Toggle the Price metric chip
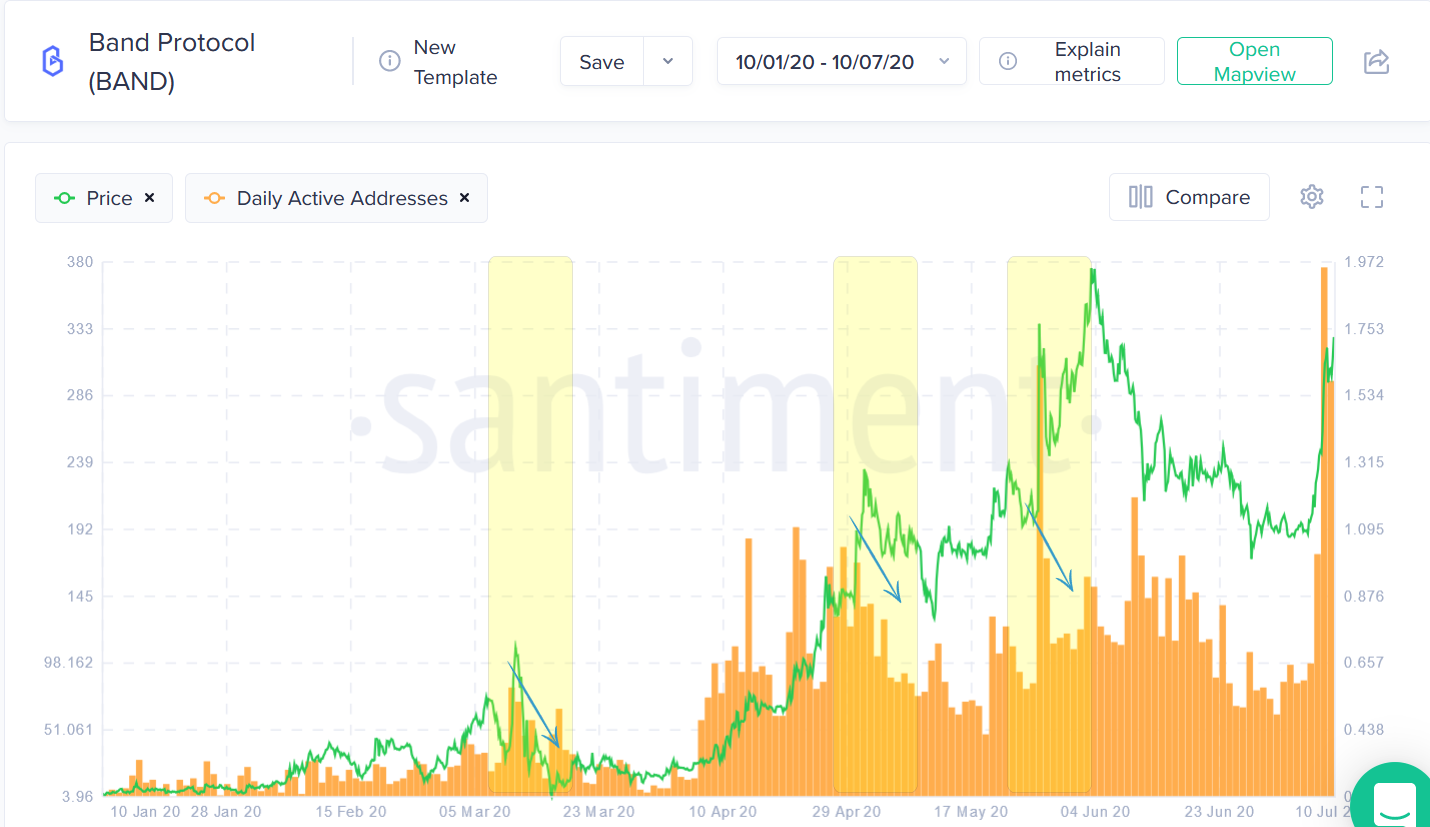Screen dimensions: 1430x827 click(x=104, y=198)
